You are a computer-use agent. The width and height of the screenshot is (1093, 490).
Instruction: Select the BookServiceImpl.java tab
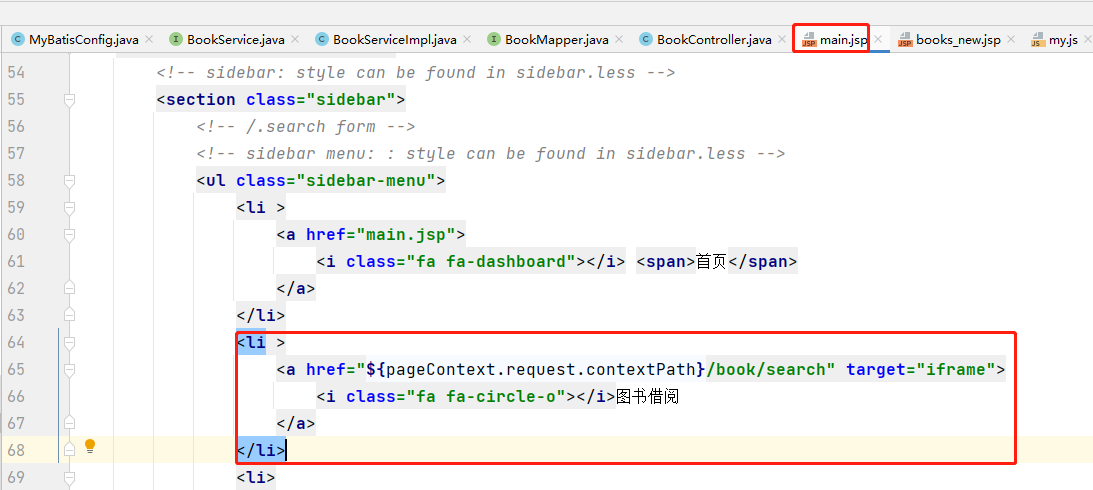coord(395,40)
